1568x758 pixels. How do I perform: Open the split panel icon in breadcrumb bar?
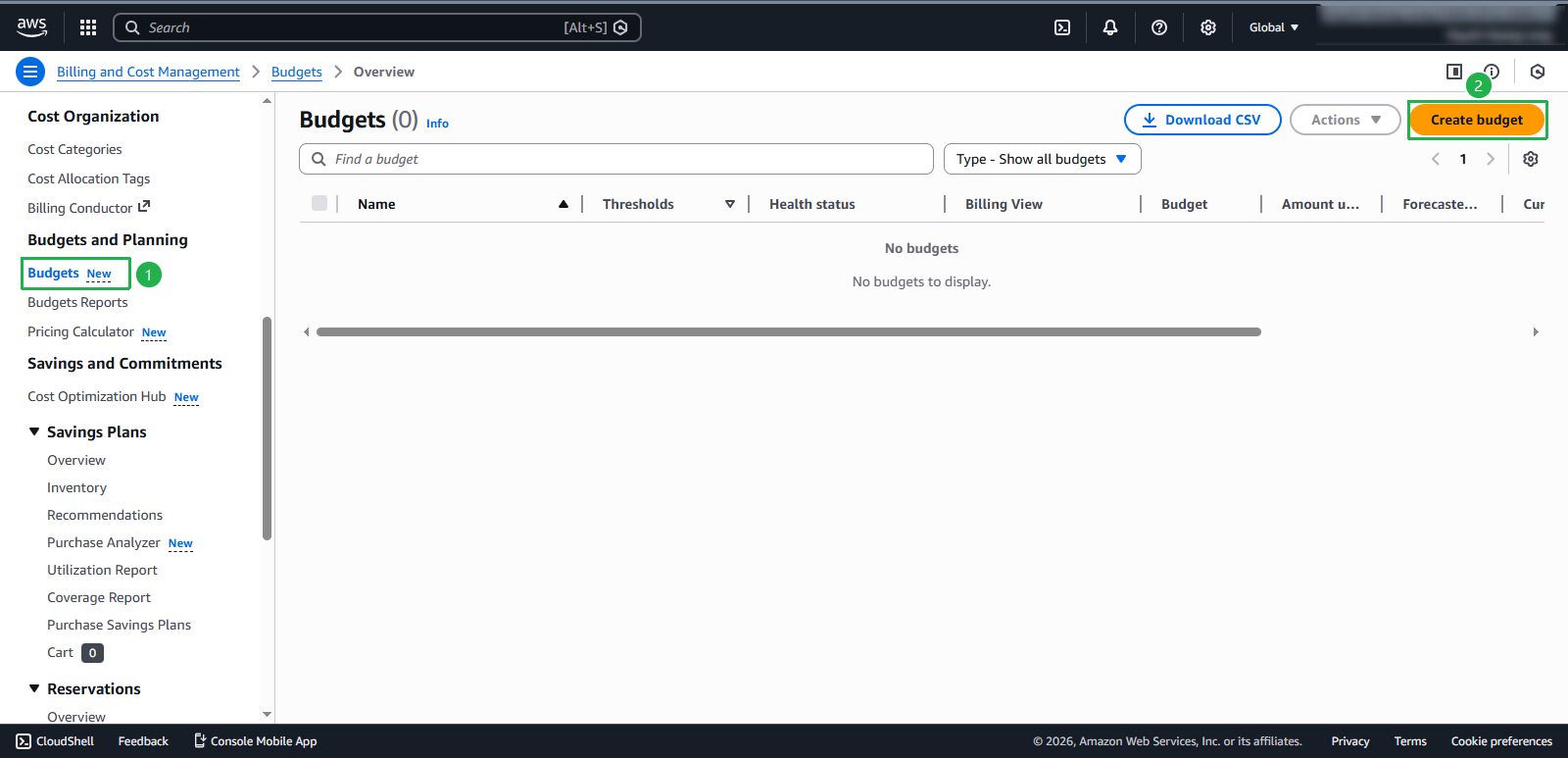tap(1454, 72)
